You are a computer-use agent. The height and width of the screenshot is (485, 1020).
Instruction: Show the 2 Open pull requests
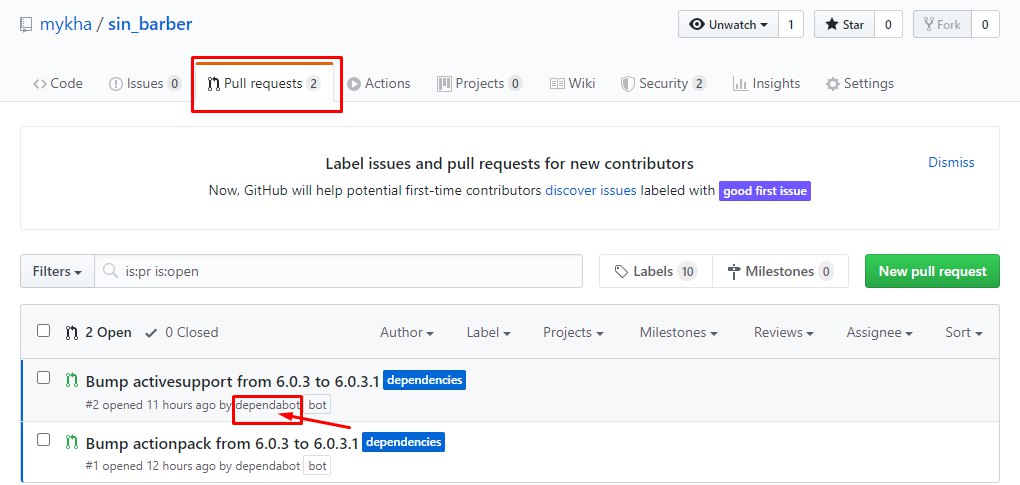click(98, 333)
